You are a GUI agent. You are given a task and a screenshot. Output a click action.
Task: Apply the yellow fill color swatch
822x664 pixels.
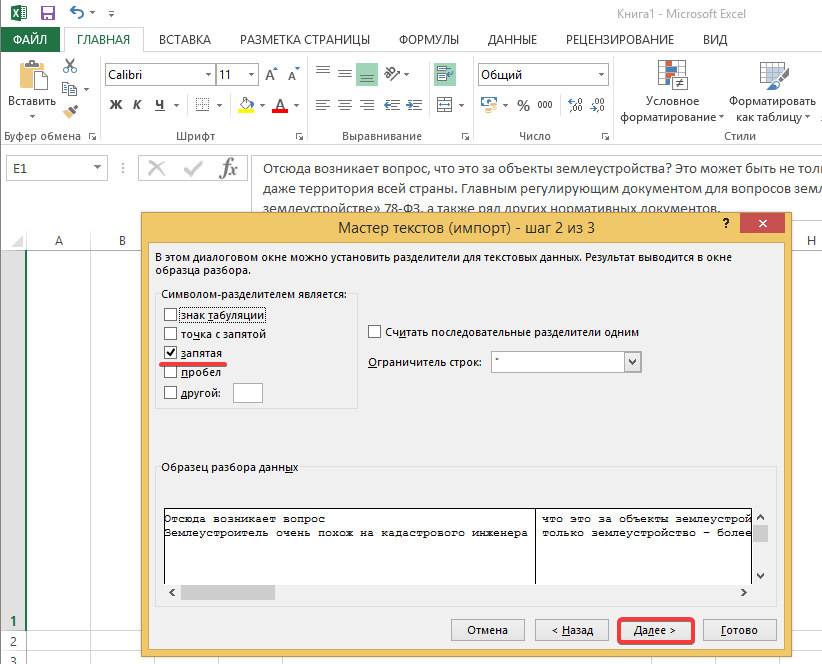click(x=243, y=105)
